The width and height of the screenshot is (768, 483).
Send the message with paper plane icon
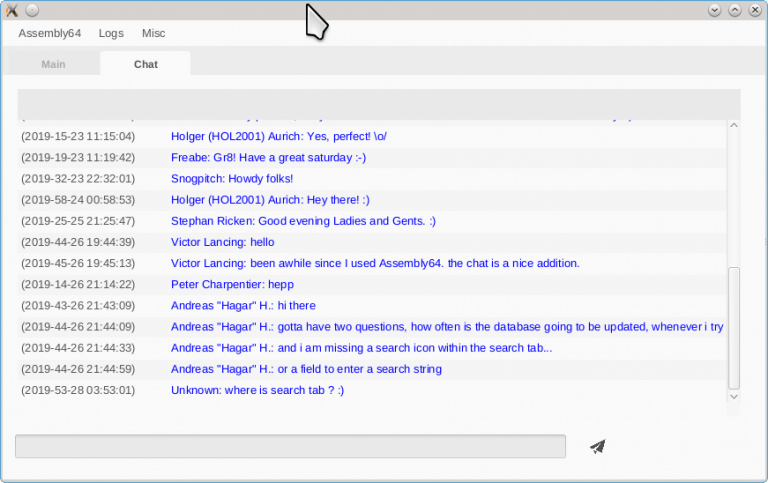pyautogui.click(x=598, y=447)
